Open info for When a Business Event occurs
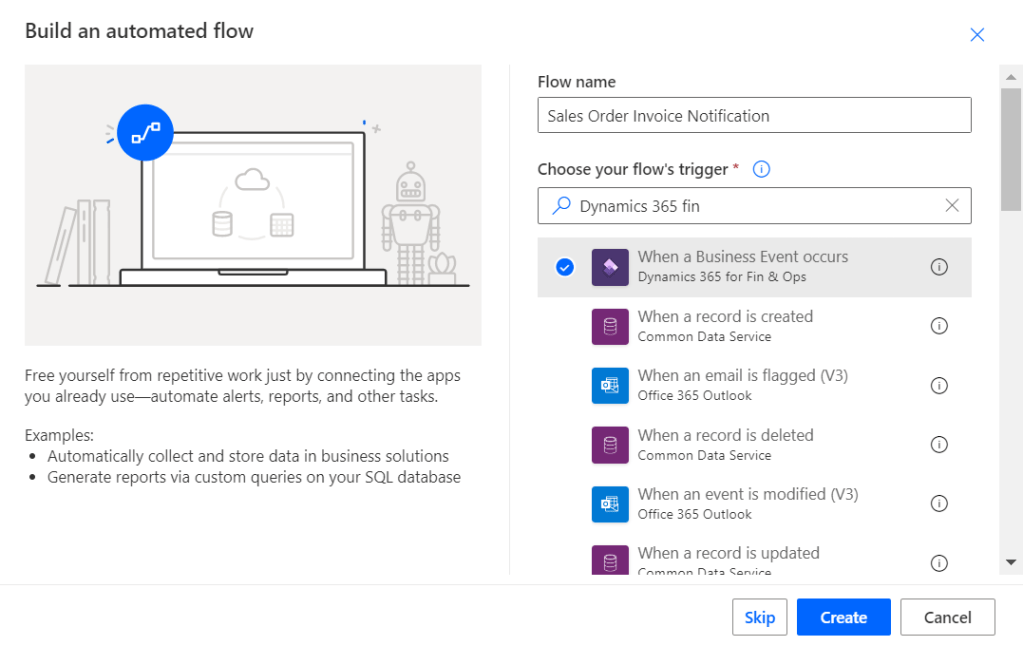Image resolution: width=1023 pixels, height=646 pixels. pos(939,267)
